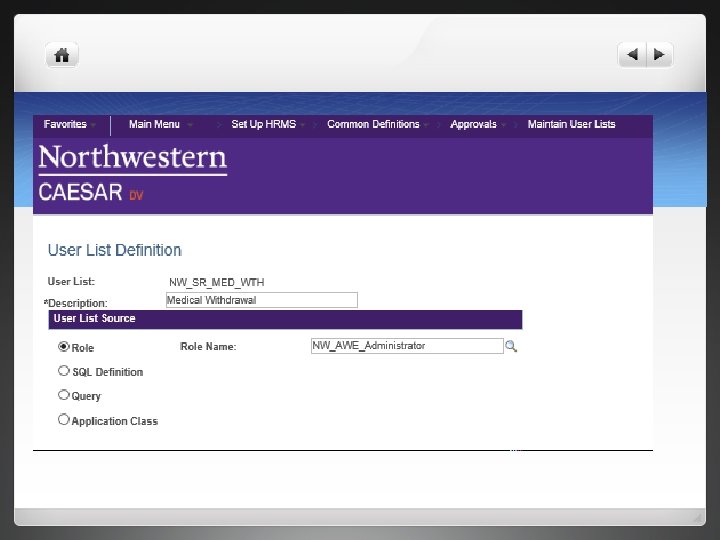This screenshot has width=720, height=540.
Task: Click into the Description field
Action: coord(262,300)
